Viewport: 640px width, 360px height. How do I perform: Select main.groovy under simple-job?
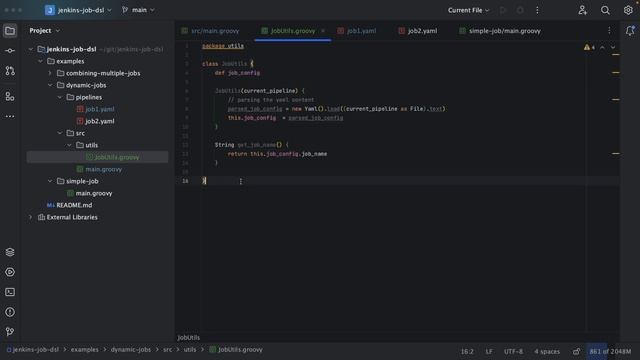pyautogui.click(x=90, y=193)
